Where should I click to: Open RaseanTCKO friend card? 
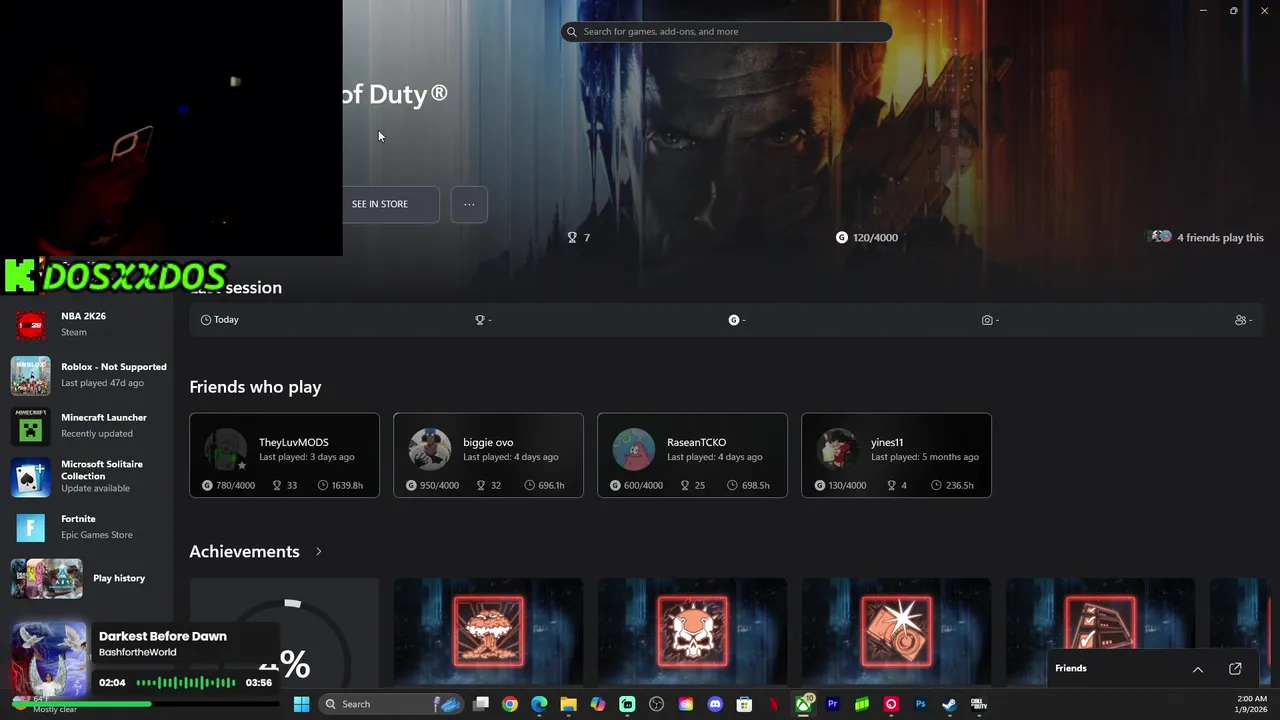click(693, 455)
